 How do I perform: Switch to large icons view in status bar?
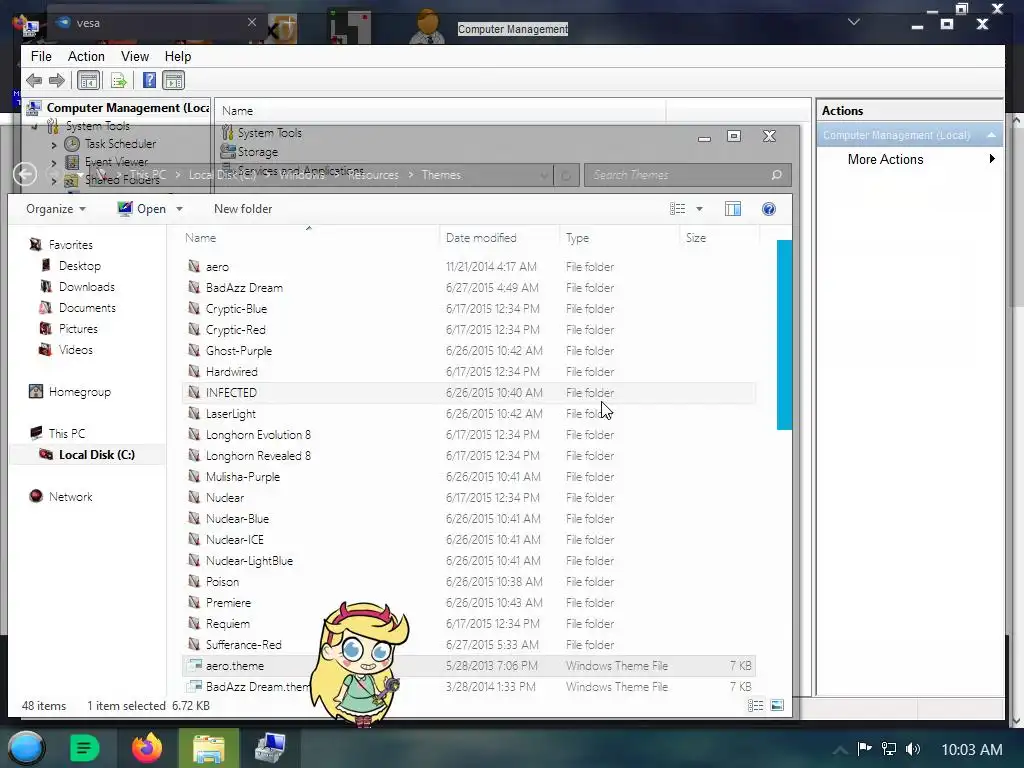pyautogui.click(x=777, y=705)
